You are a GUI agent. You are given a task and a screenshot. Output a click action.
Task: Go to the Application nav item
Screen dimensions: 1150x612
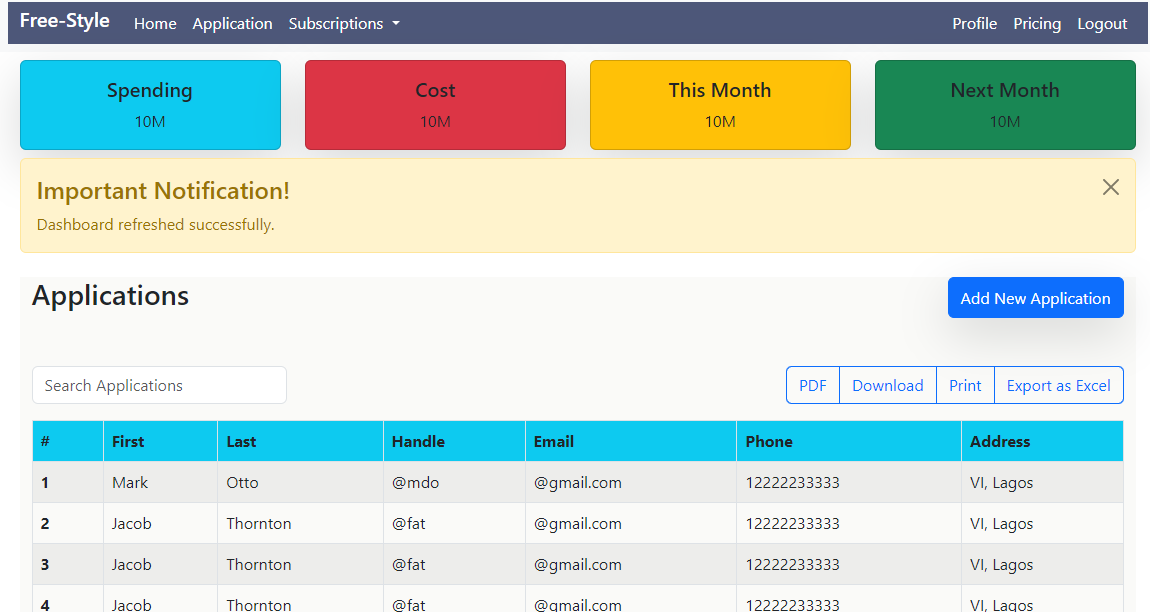pyautogui.click(x=232, y=24)
